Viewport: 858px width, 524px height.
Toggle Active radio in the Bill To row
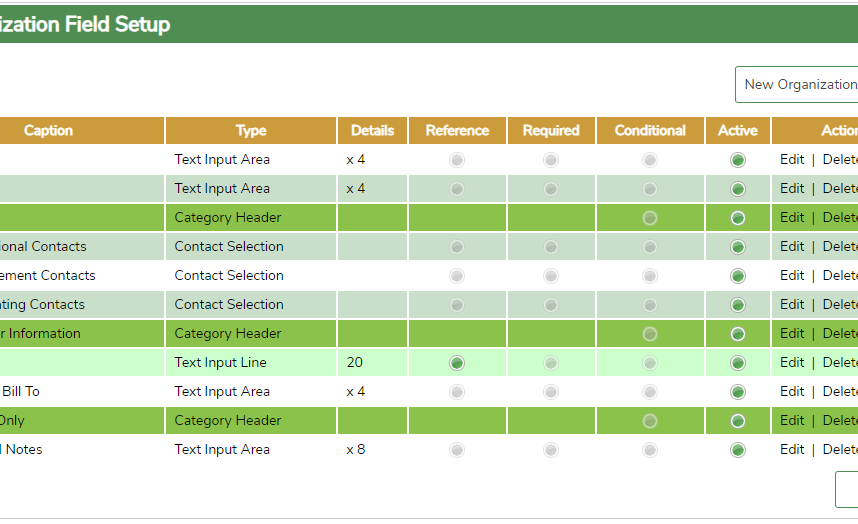coord(738,391)
